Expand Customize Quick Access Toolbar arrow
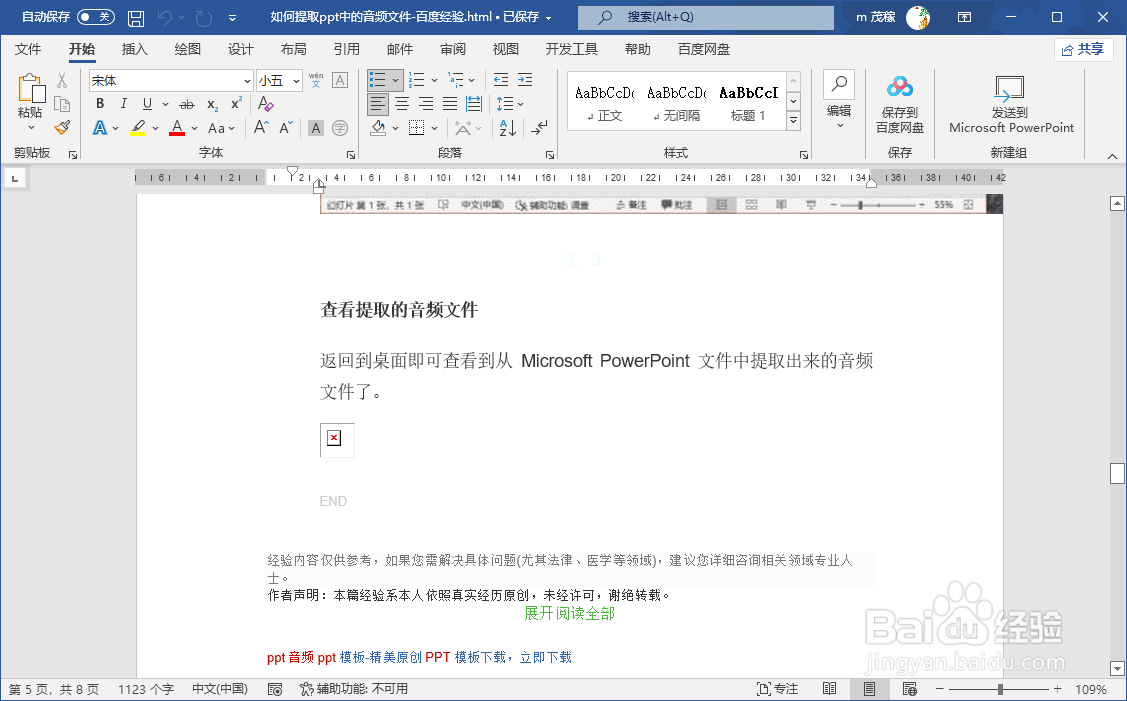 [232, 17]
